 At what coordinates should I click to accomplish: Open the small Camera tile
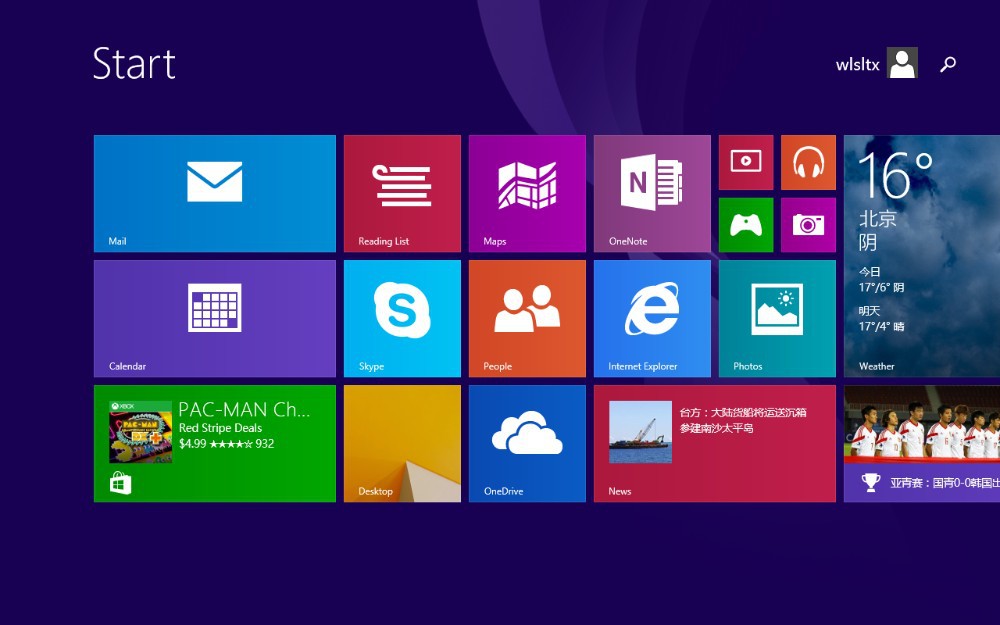tap(809, 224)
